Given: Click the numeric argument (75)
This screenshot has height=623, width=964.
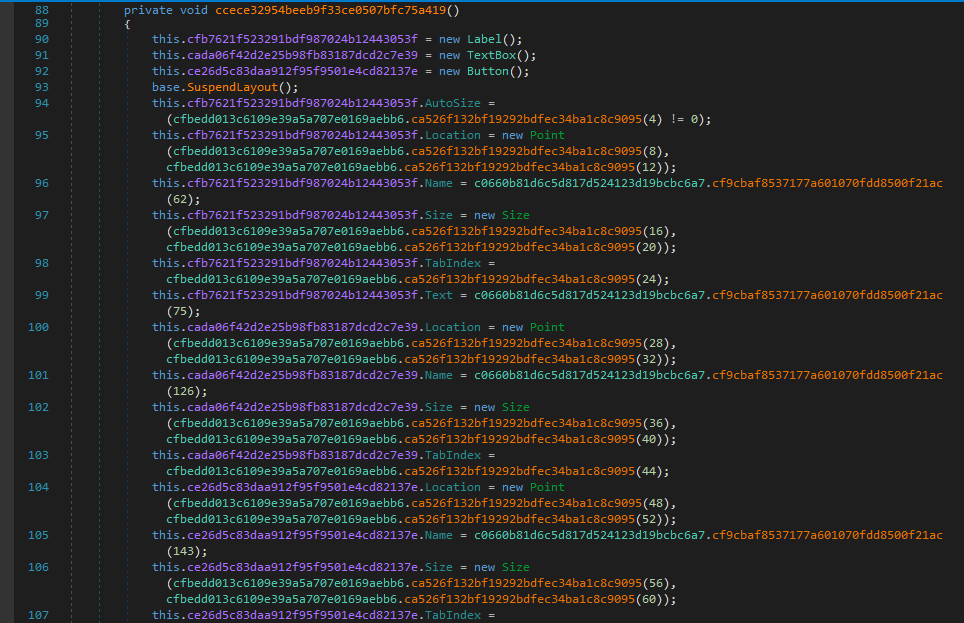Looking at the screenshot, I should click(x=180, y=311).
